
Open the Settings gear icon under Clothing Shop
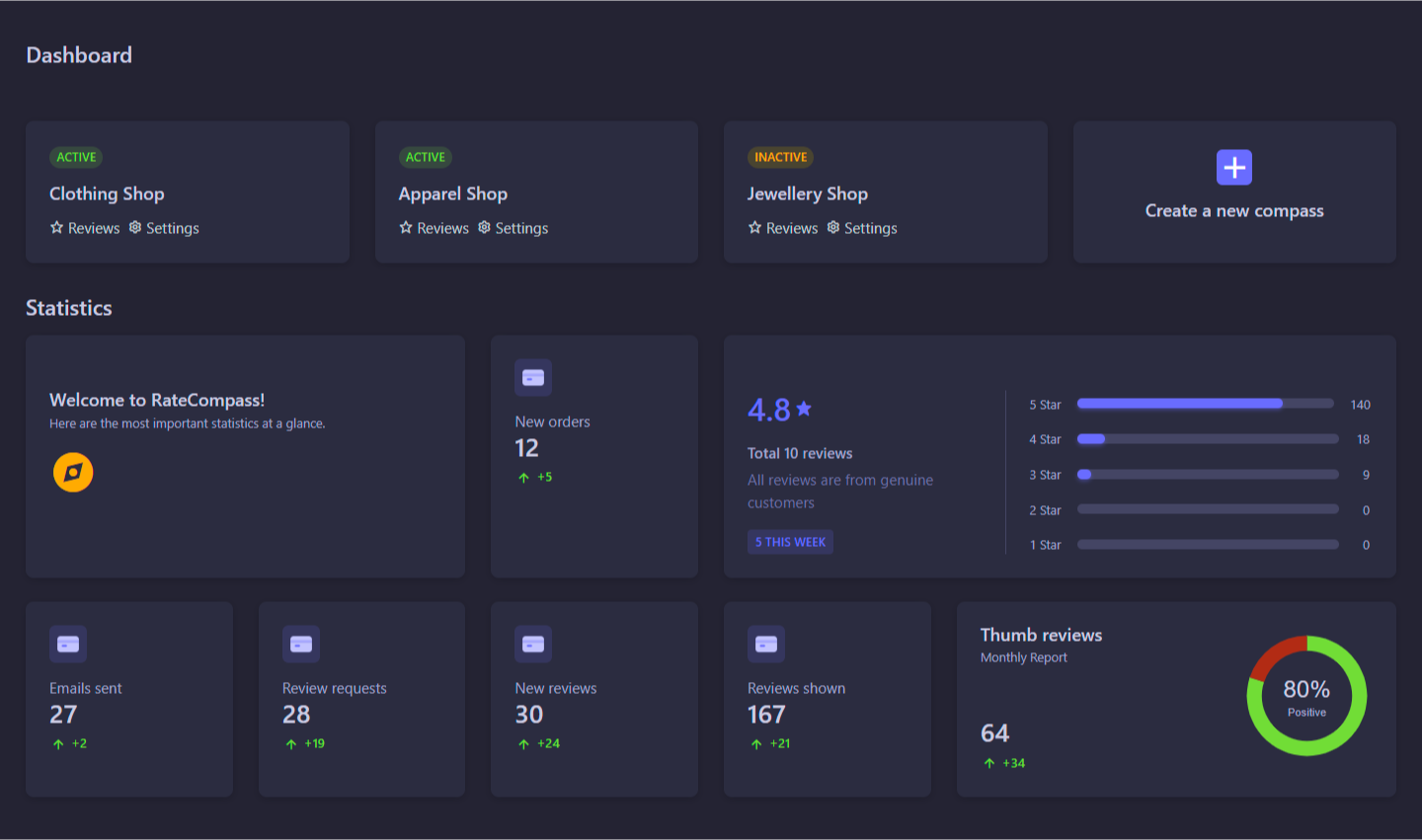click(x=134, y=227)
